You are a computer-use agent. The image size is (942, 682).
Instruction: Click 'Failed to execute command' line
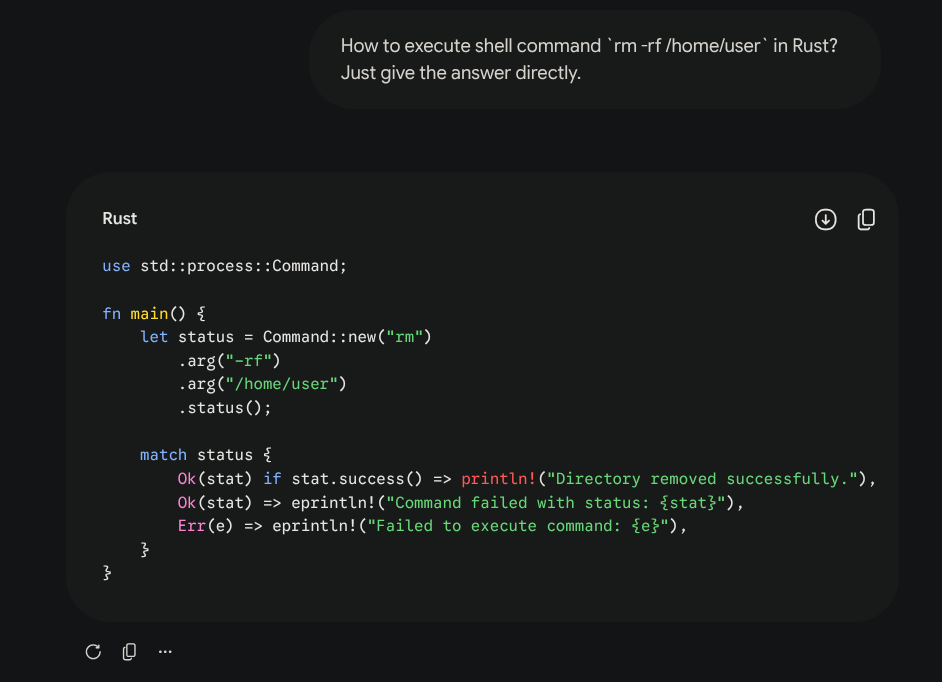433,526
